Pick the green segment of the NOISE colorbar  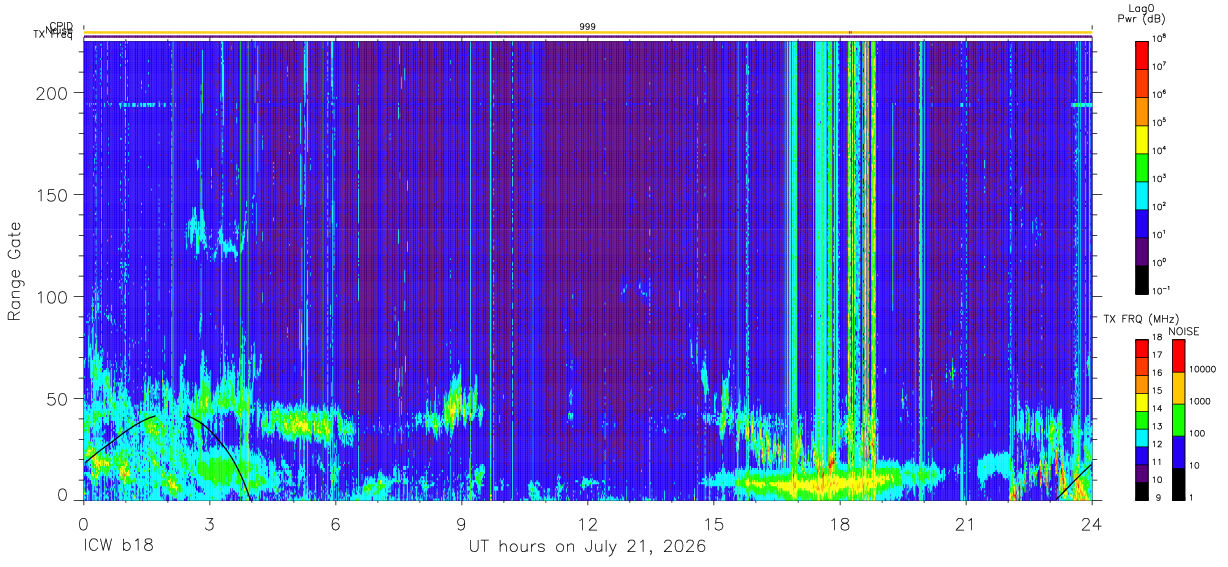1178,420
